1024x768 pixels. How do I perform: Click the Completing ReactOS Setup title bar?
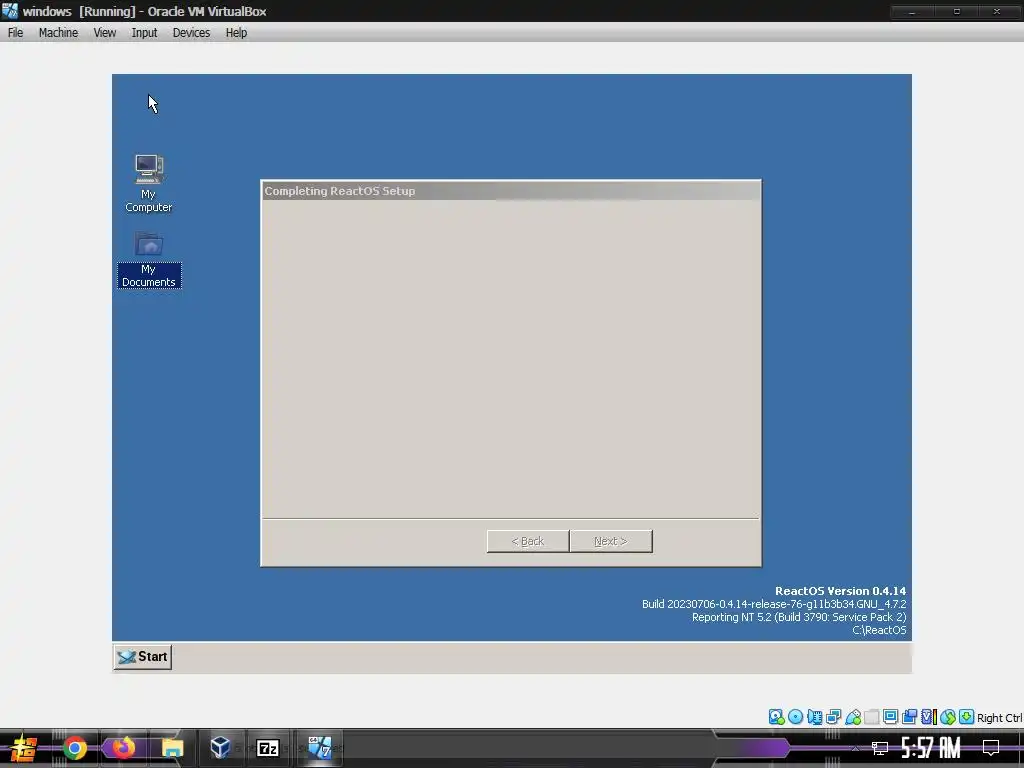click(511, 191)
